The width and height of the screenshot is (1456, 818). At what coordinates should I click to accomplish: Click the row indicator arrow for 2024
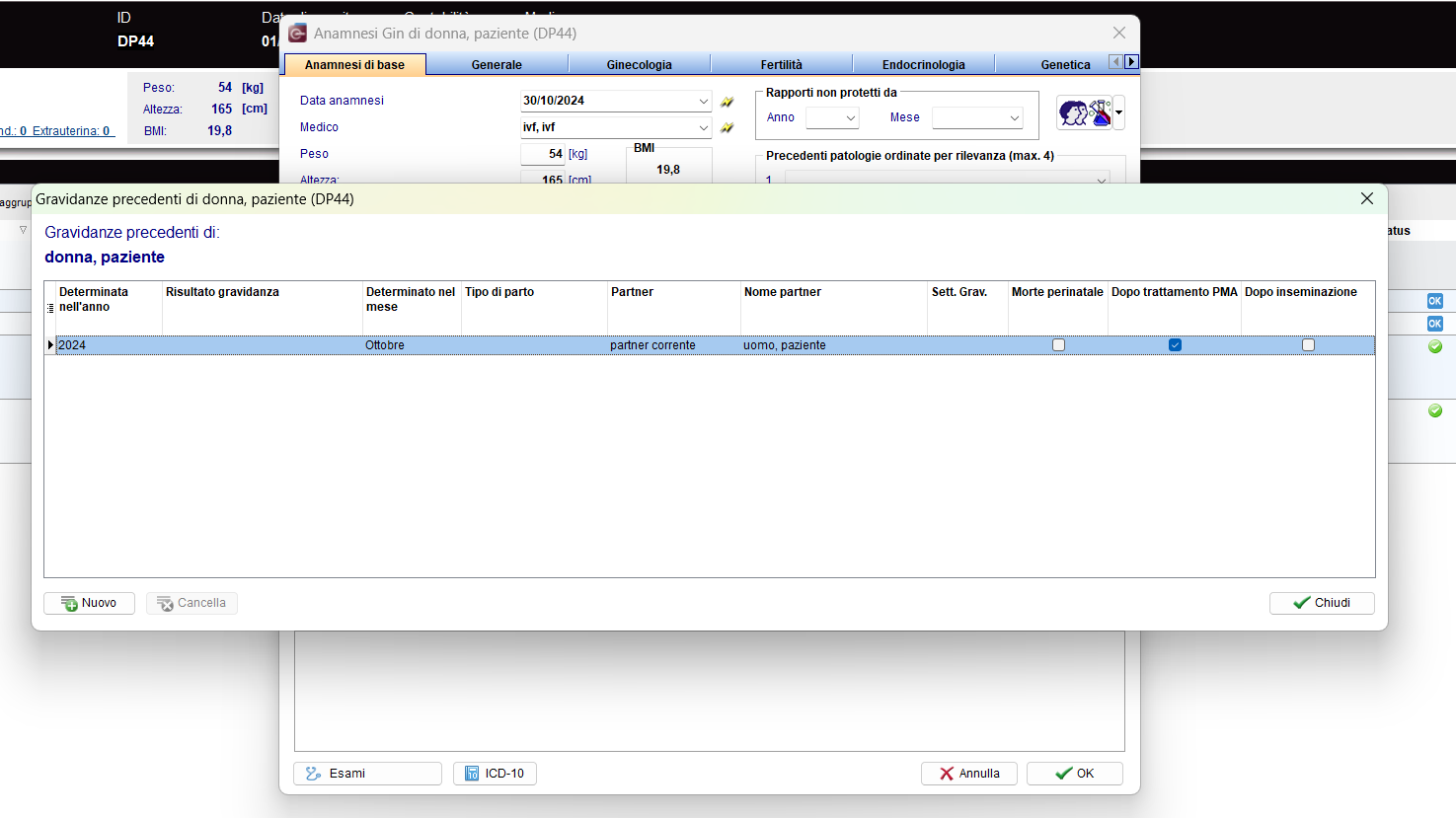tap(50, 345)
